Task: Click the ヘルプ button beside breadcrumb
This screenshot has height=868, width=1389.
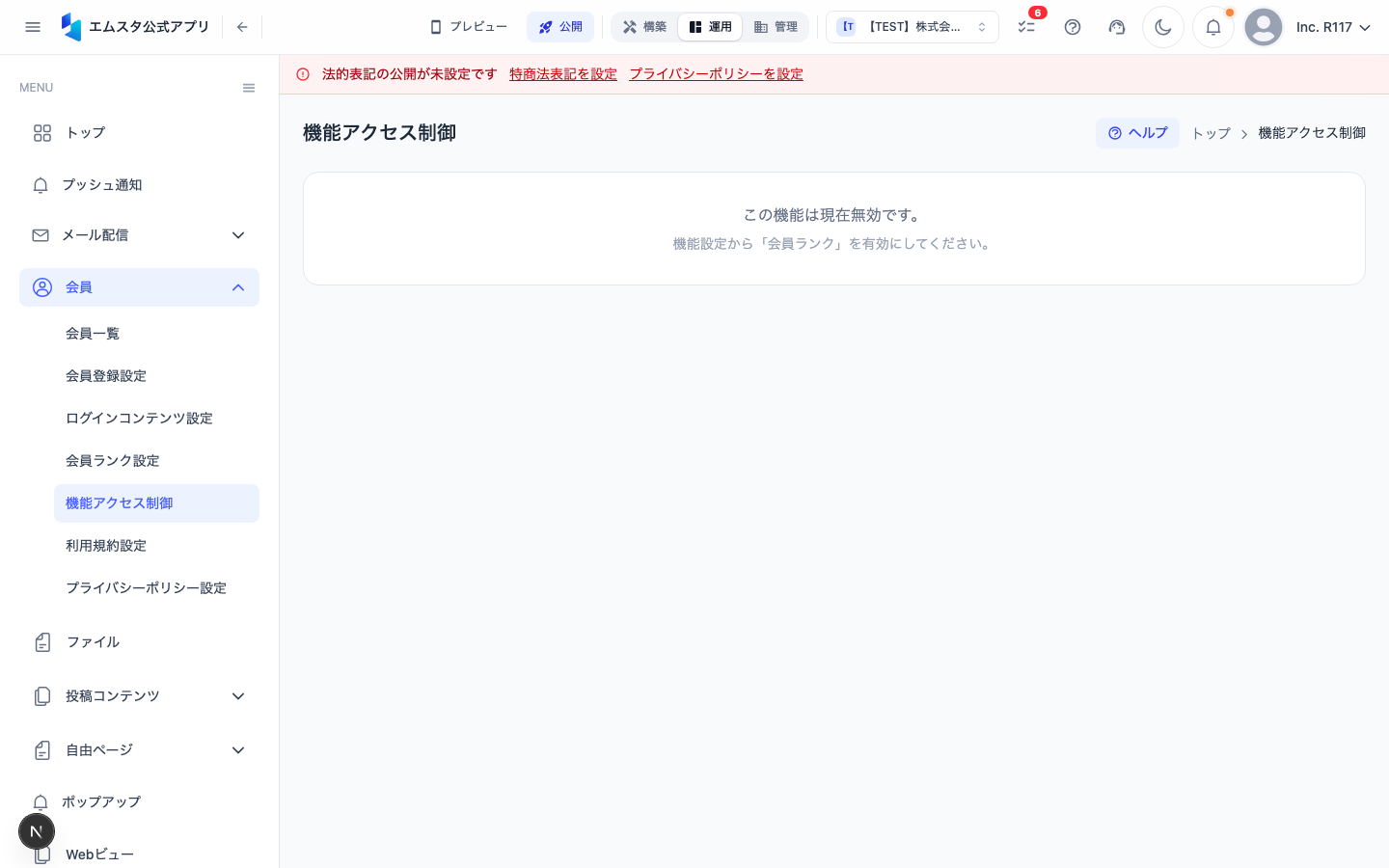Action: 1137,133
